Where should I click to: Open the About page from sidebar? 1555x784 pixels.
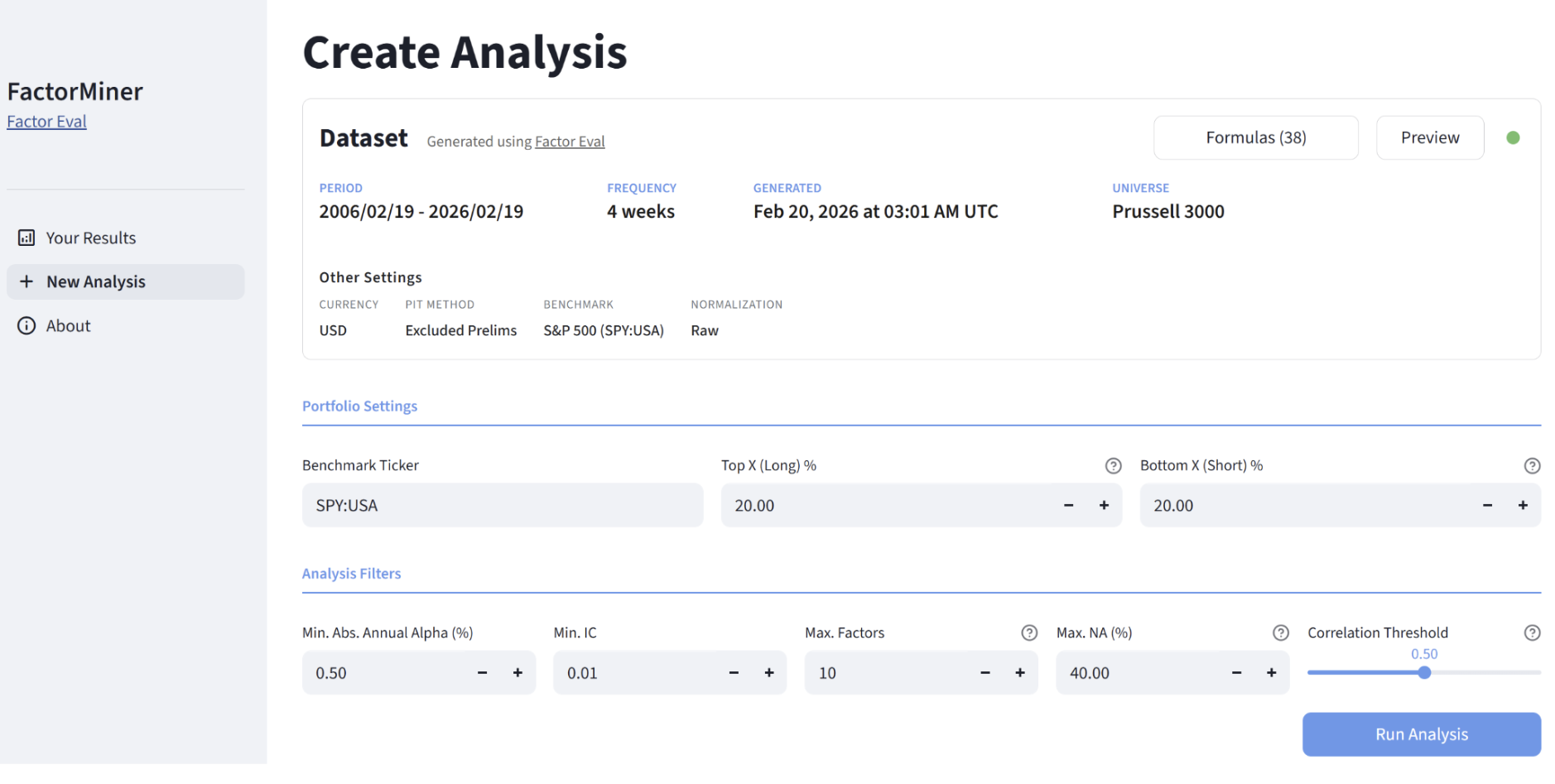(x=68, y=326)
